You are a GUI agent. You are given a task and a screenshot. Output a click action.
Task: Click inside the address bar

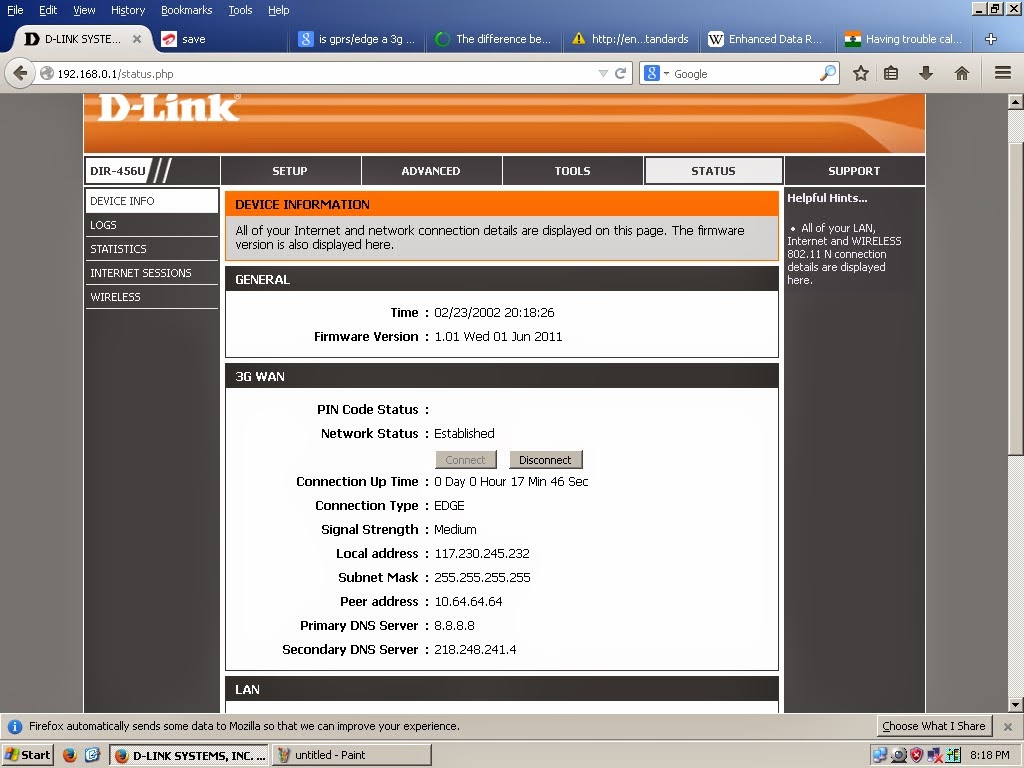tap(300, 73)
